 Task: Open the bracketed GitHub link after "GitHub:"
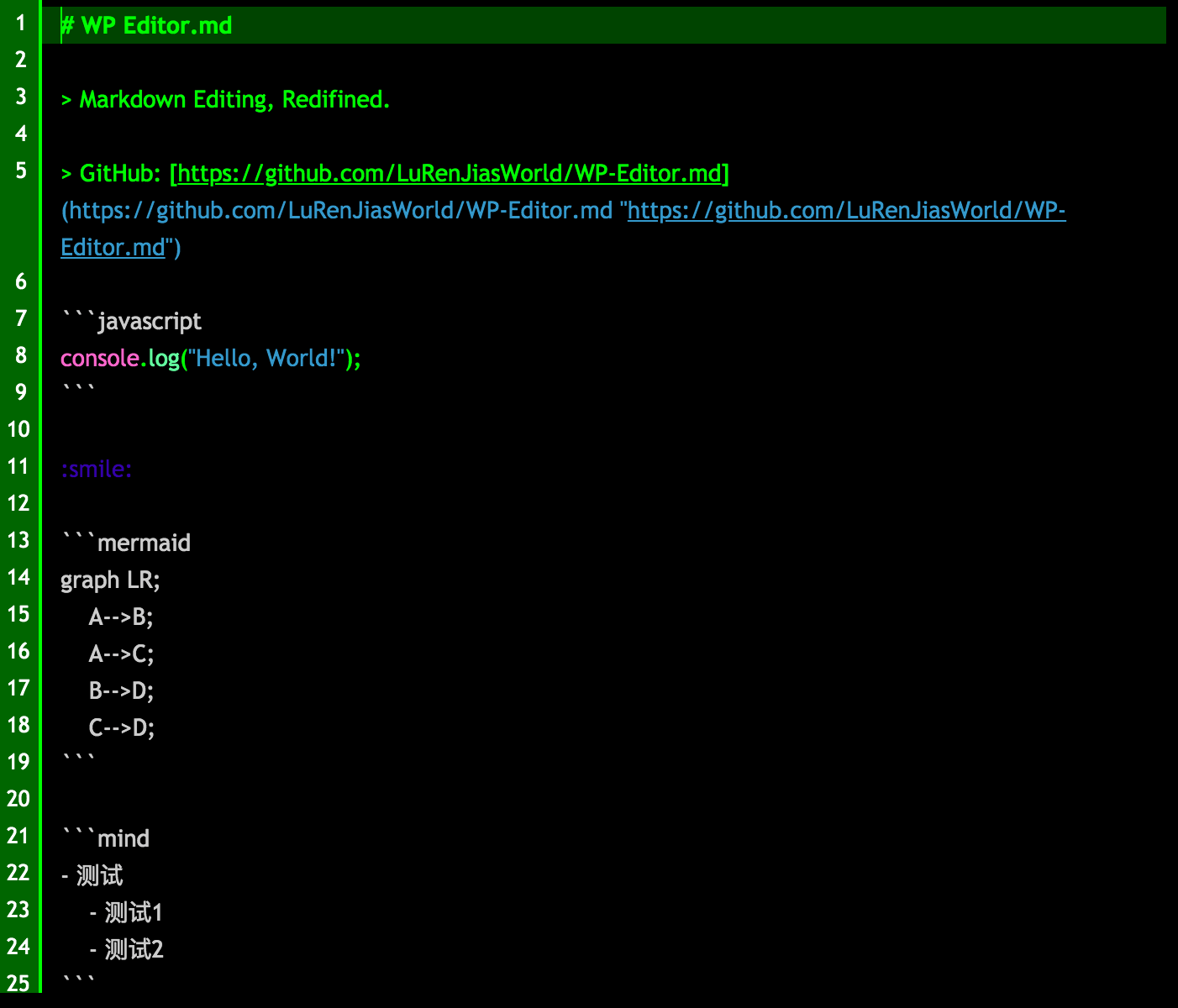pos(450,173)
